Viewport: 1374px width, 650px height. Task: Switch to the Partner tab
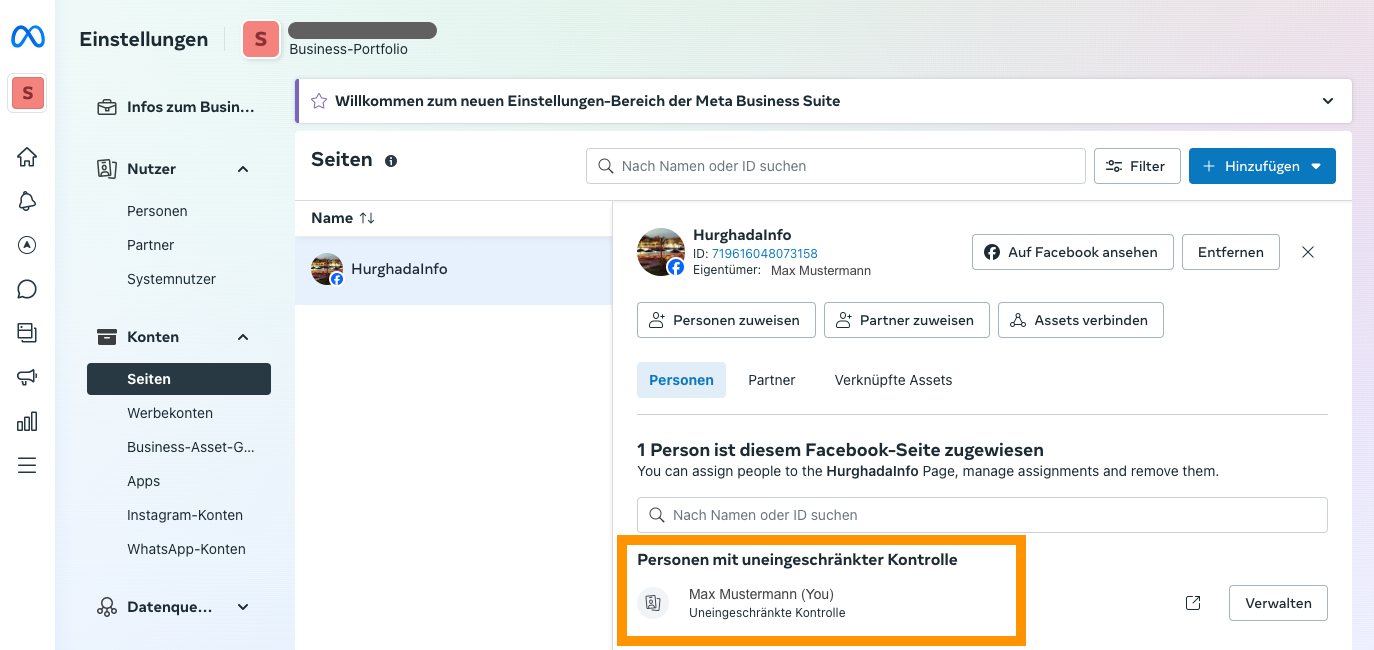(772, 380)
